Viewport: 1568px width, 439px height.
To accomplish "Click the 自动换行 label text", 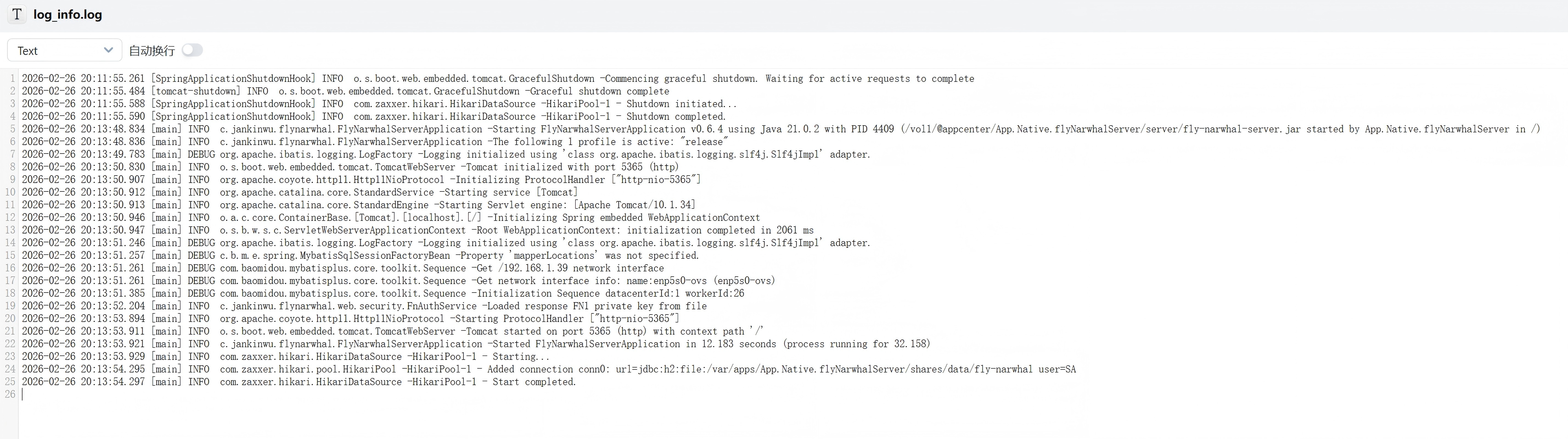I will [151, 51].
